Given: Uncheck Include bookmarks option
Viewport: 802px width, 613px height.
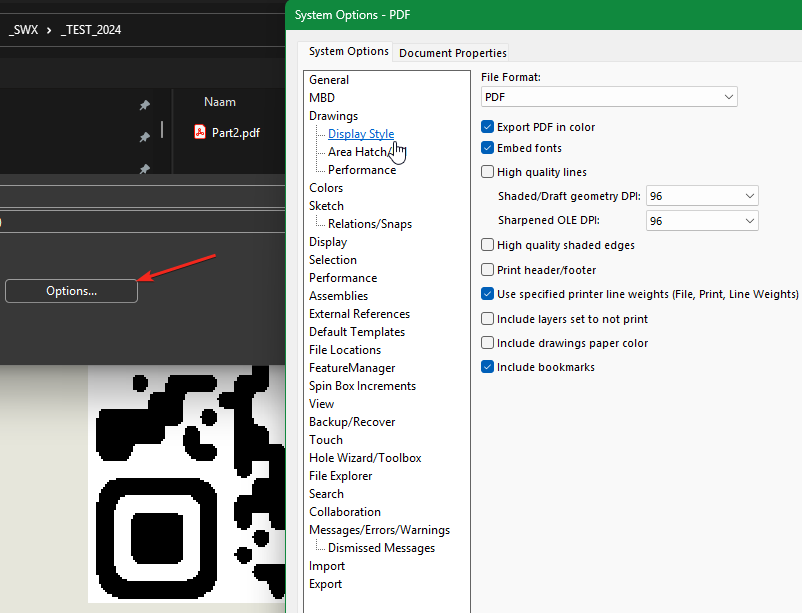Looking at the screenshot, I should (x=488, y=367).
